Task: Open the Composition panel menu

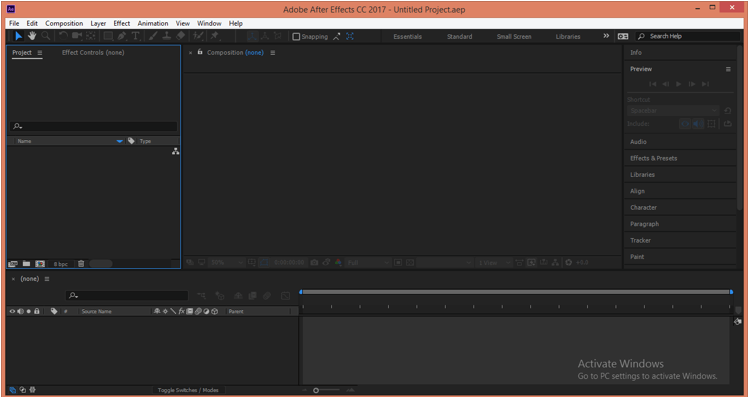Action: click(x=273, y=53)
